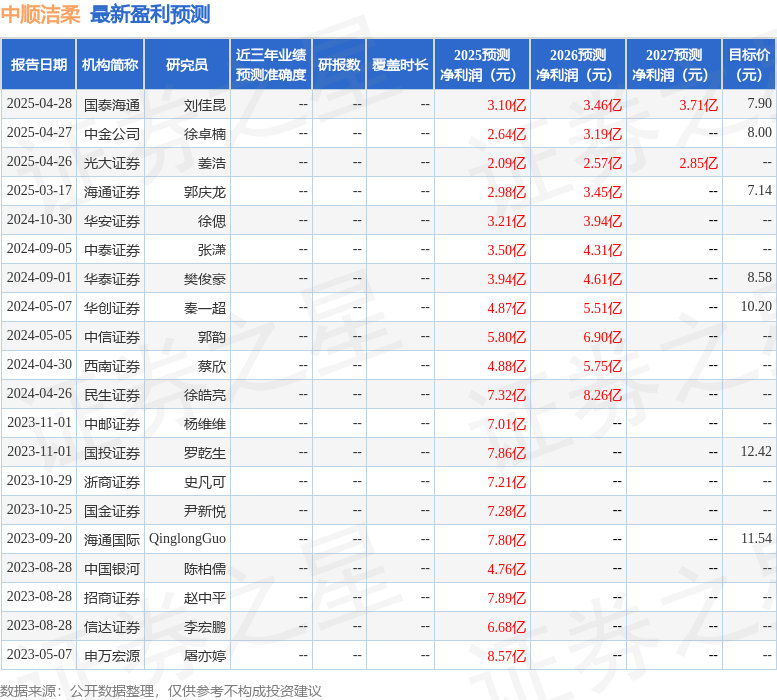The width and height of the screenshot is (777, 700).
Task: Click target price 11.54
Action: pos(756,538)
